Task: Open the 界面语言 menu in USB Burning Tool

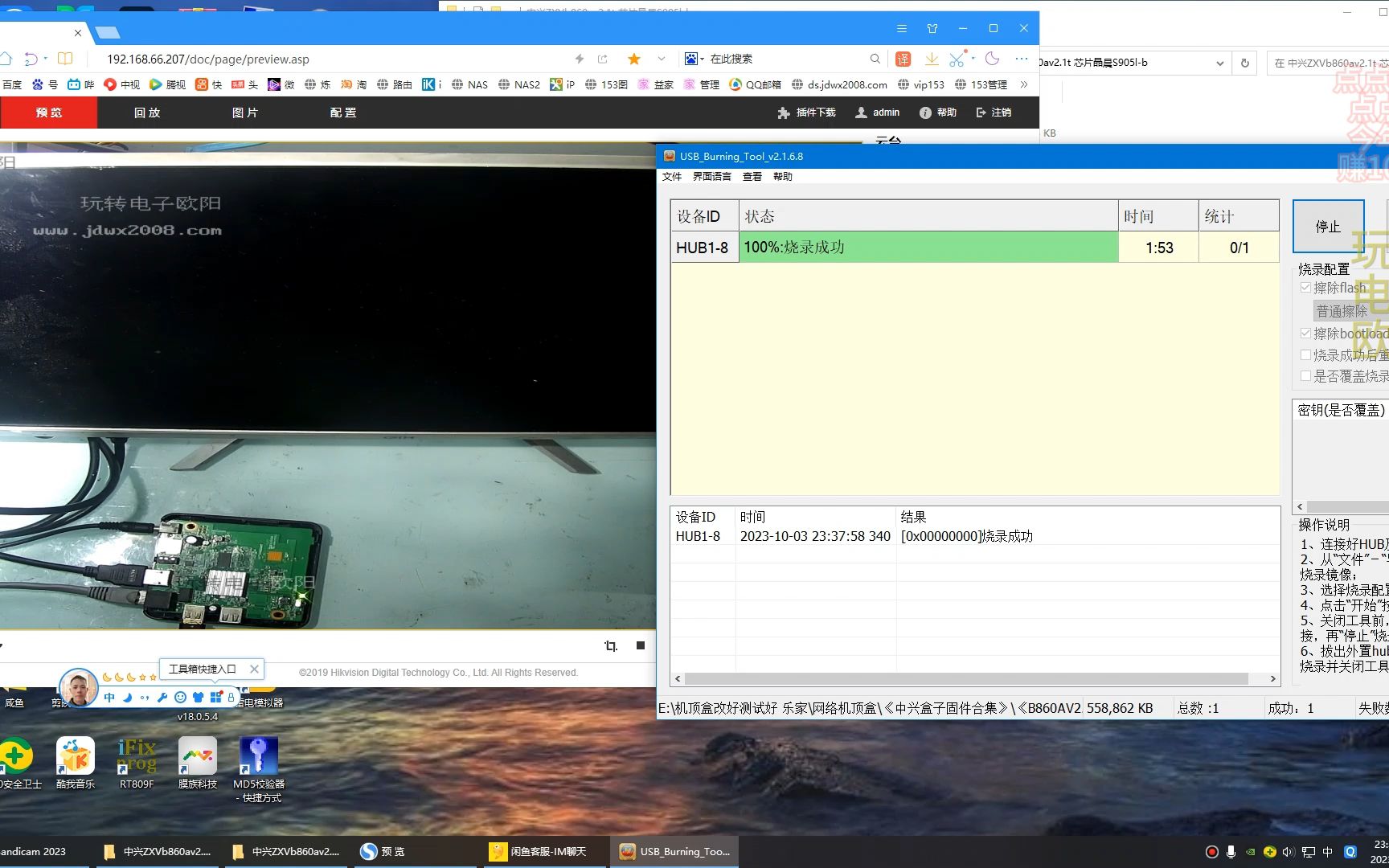Action: click(712, 177)
